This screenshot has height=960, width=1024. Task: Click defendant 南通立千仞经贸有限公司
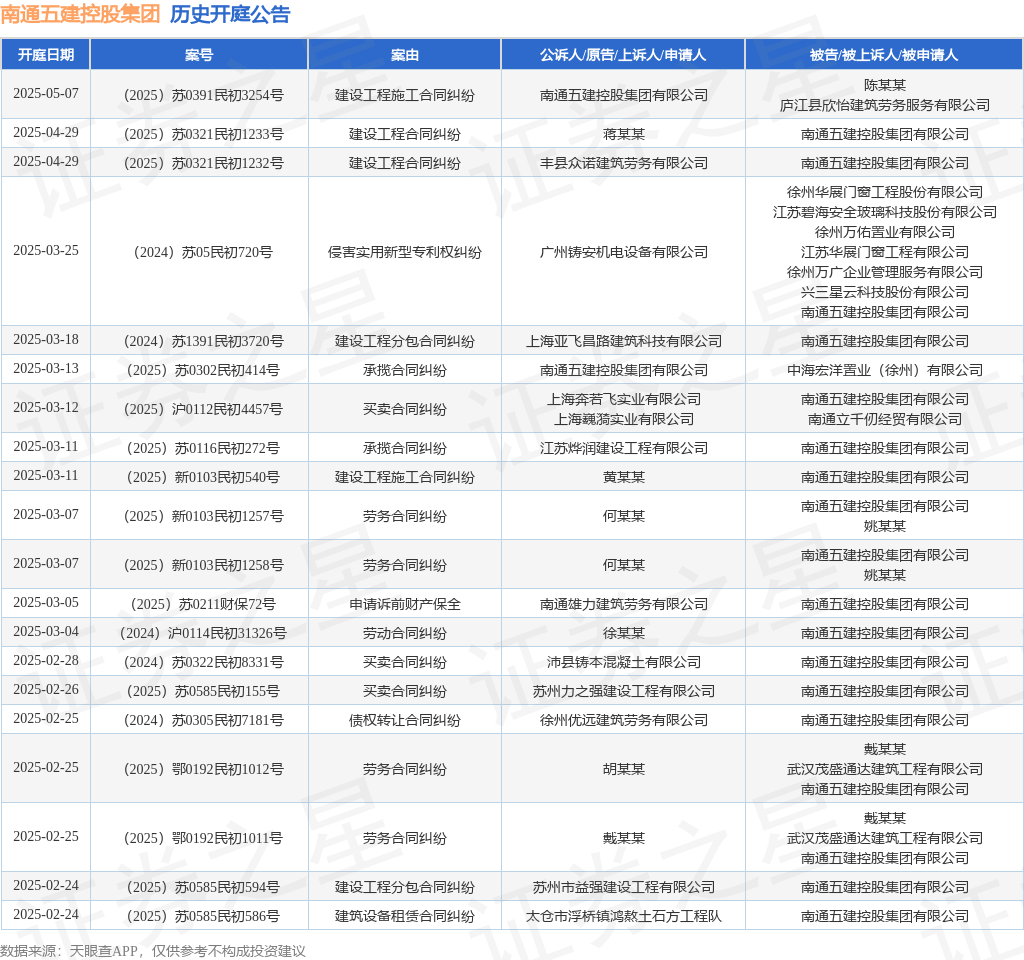pos(885,419)
